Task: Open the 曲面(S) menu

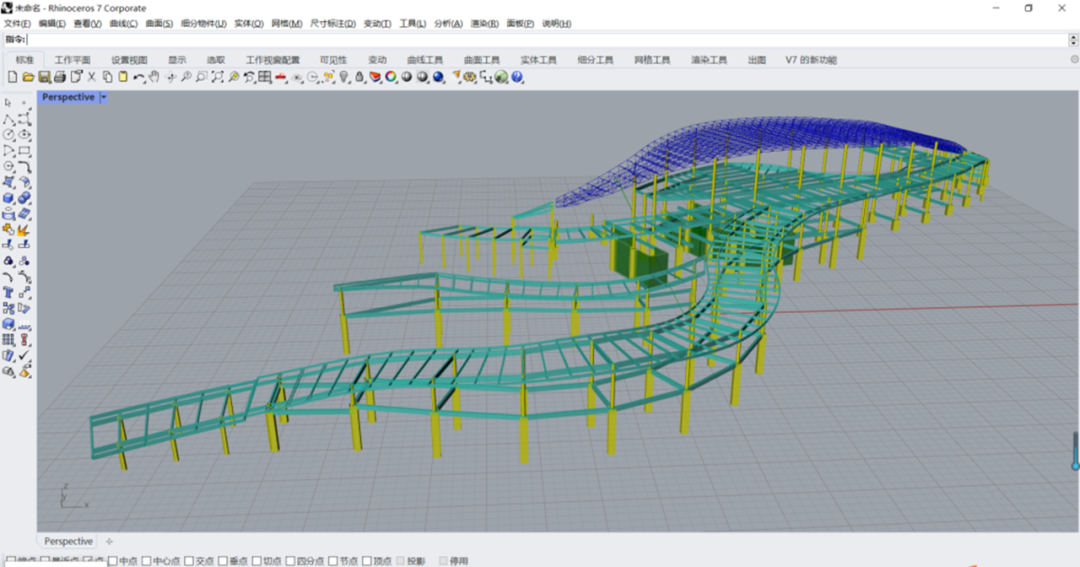Action: point(159,23)
